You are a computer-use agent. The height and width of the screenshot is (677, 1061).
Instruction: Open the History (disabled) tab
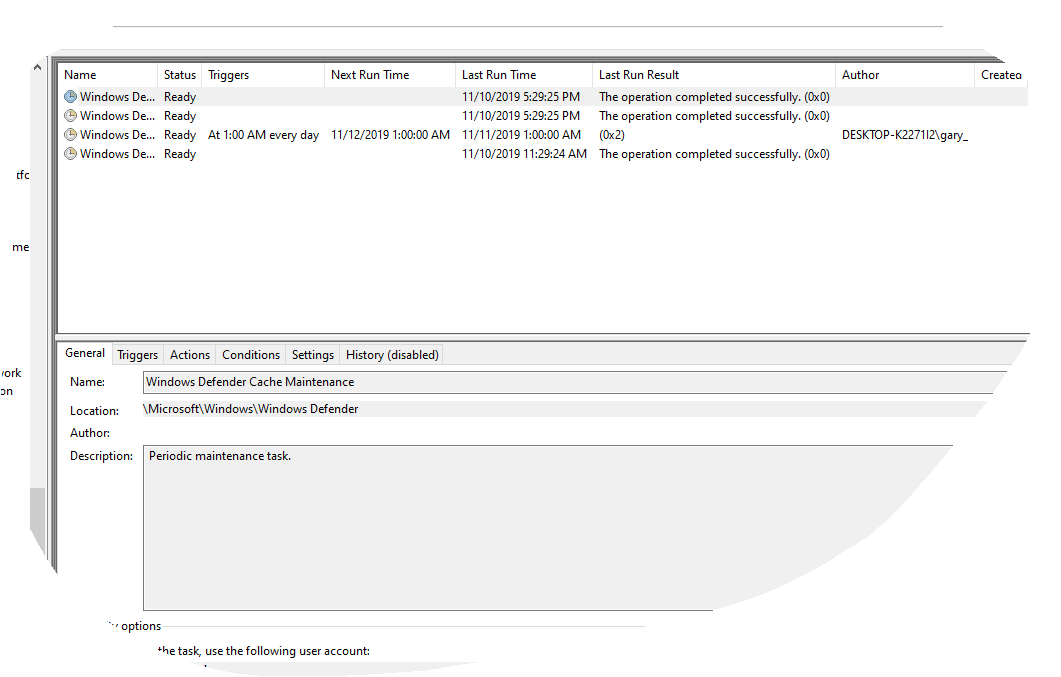point(392,355)
